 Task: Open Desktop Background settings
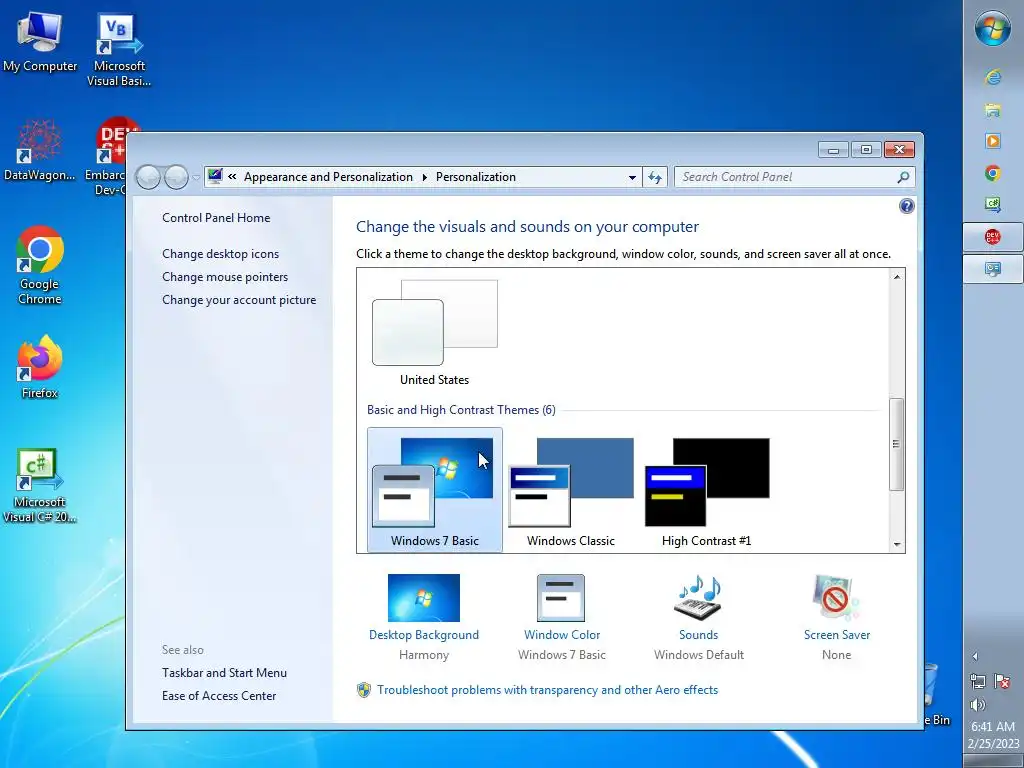[x=424, y=617]
